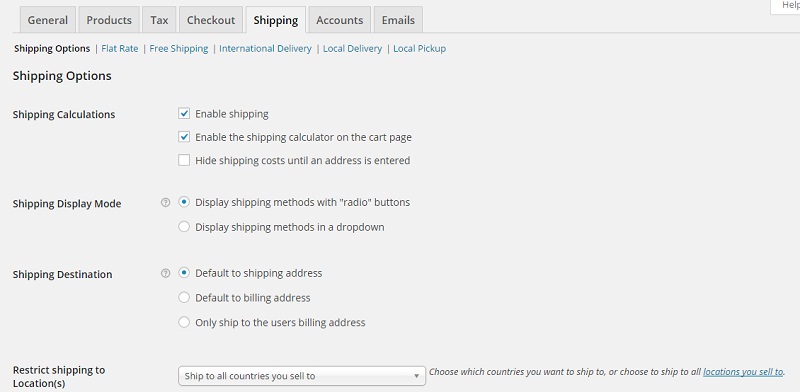800x392 pixels.
Task: Choose Default to shipping address
Action: pyautogui.click(x=184, y=273)
